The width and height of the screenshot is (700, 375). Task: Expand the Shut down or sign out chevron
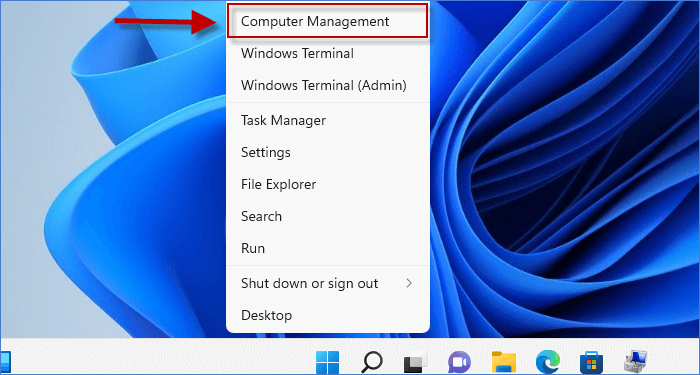[x=409, y=283]
